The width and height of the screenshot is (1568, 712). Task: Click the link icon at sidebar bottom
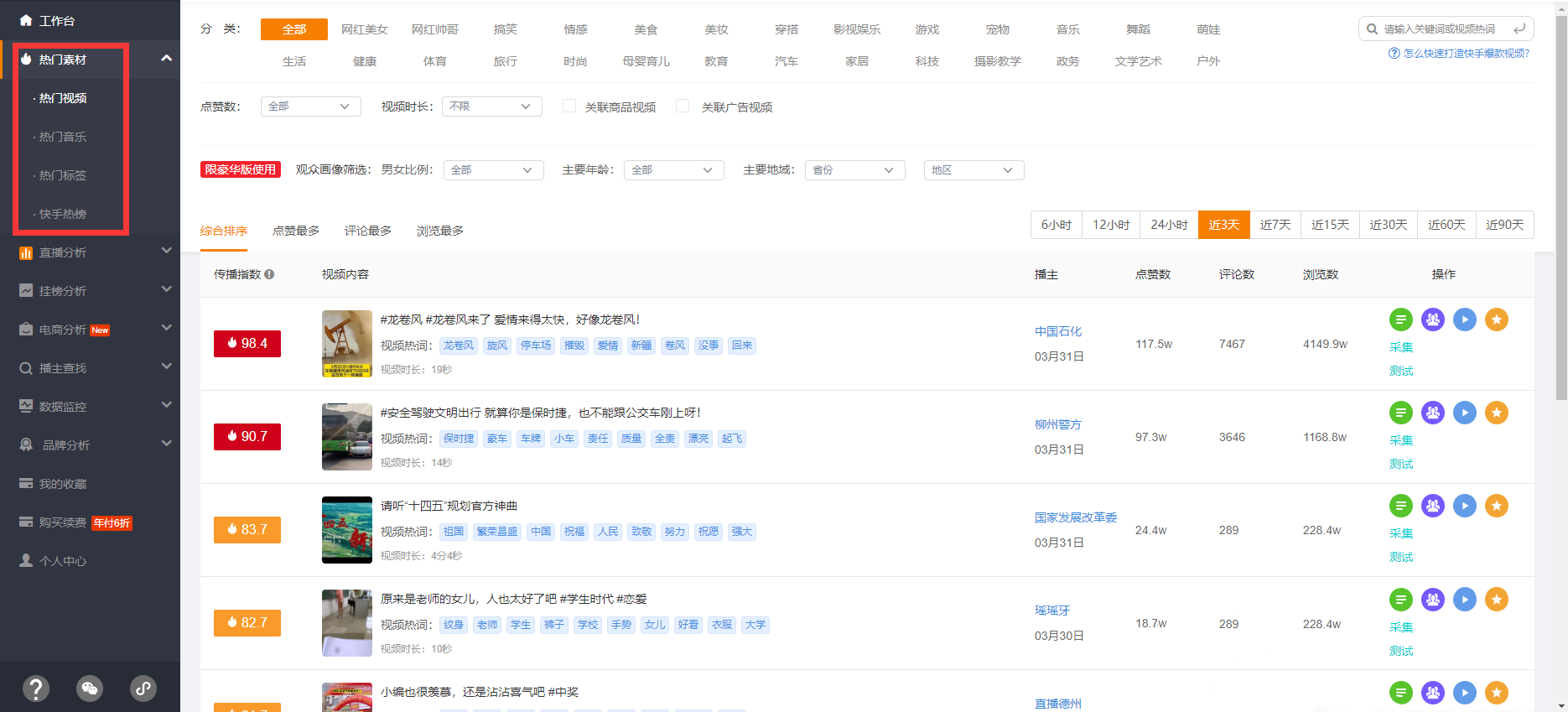[x=143, y=689]
